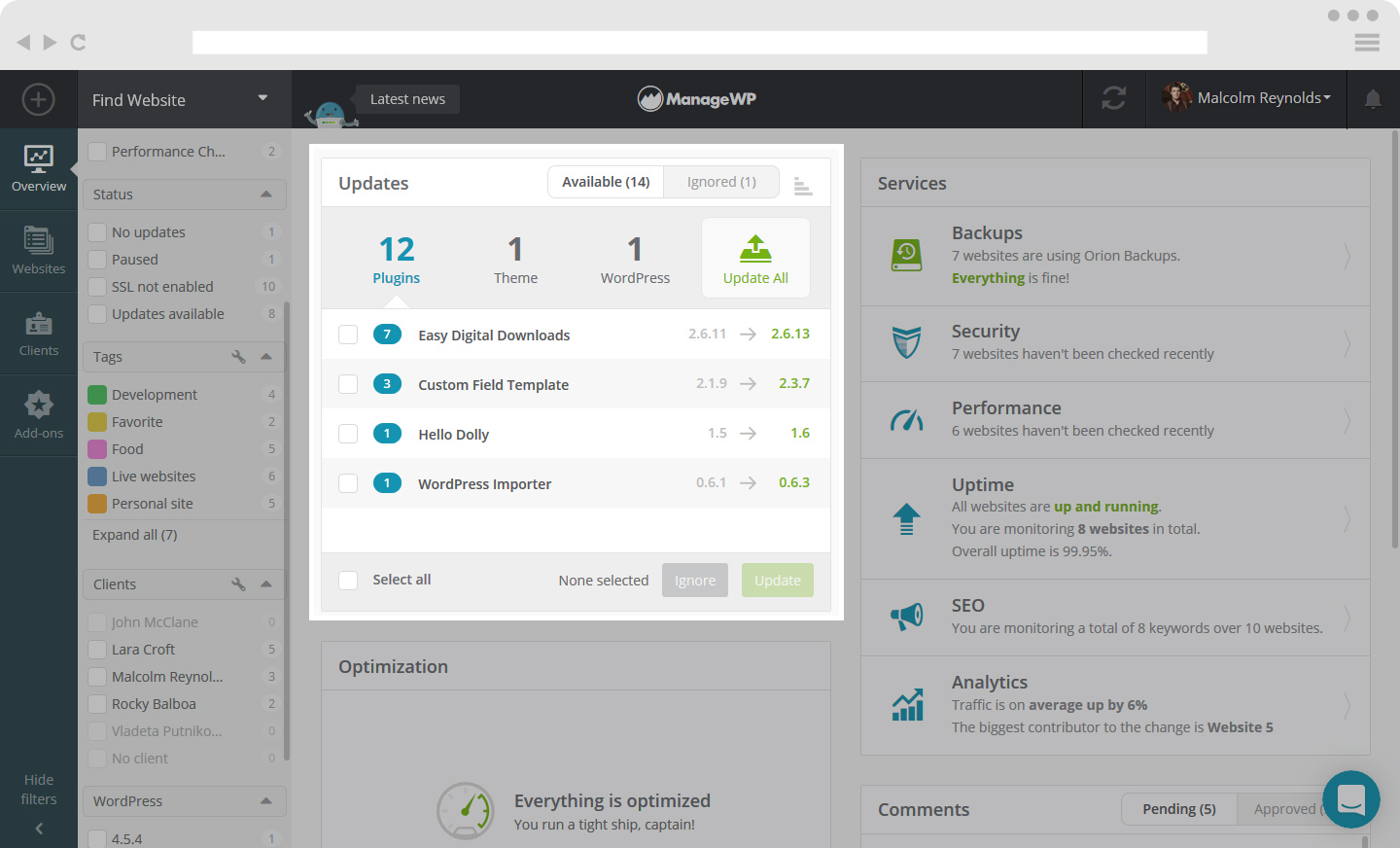Click the Update All upload icon
This screenshot has height=848, width=1400.
[755, 249]
